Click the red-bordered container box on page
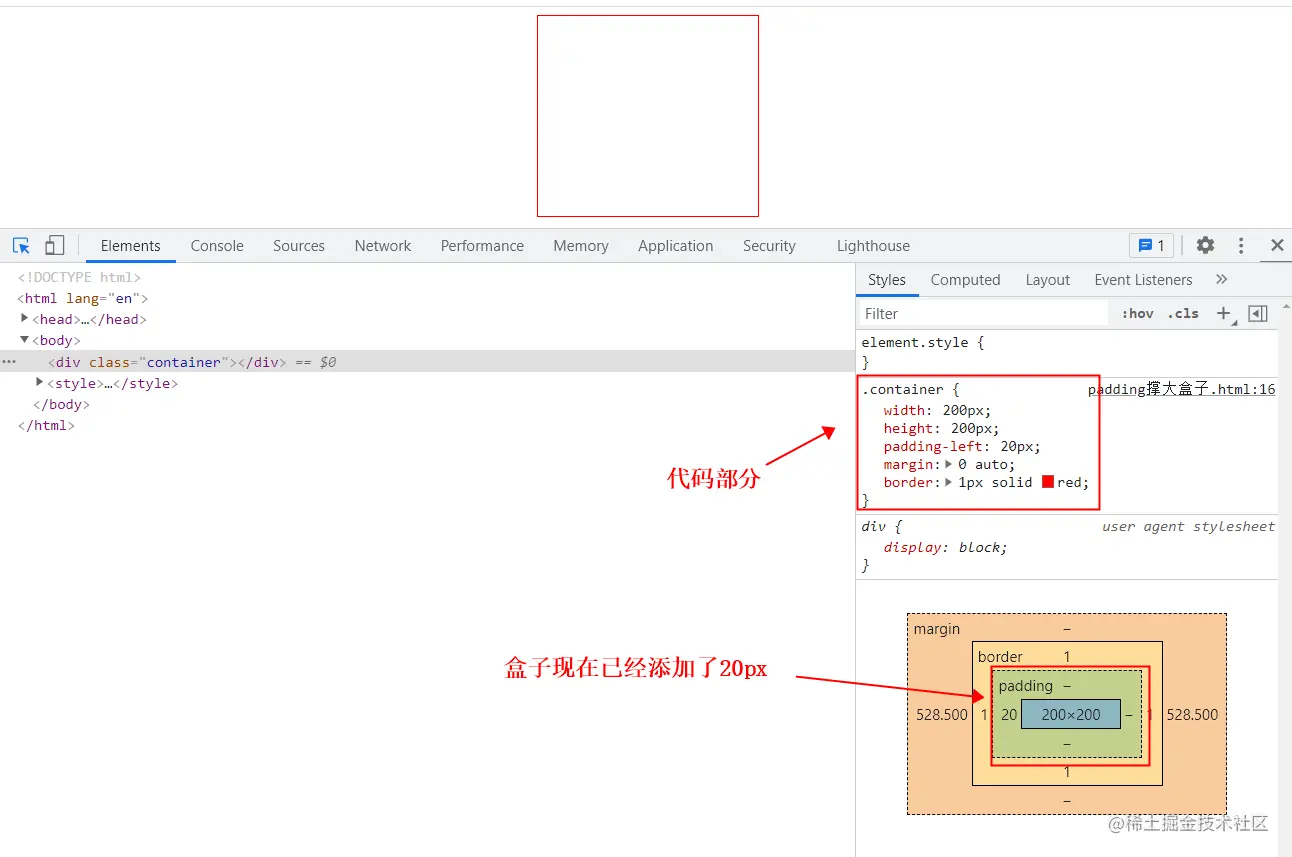 (648, 115)
